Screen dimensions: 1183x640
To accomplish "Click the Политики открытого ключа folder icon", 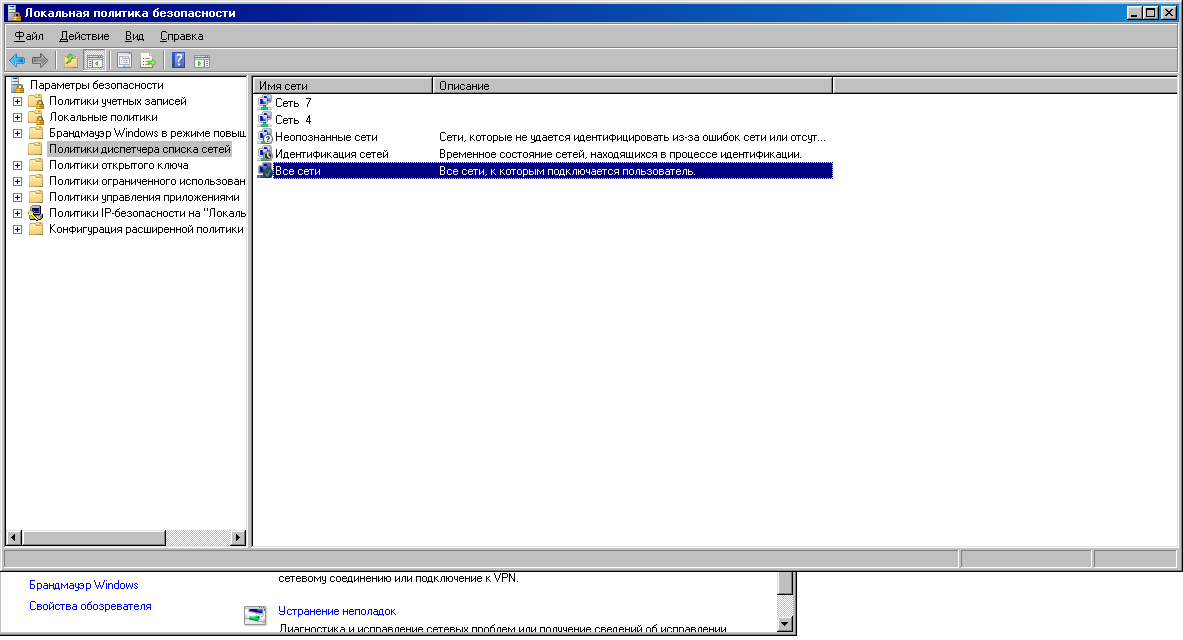I will (x=35, y=165).
